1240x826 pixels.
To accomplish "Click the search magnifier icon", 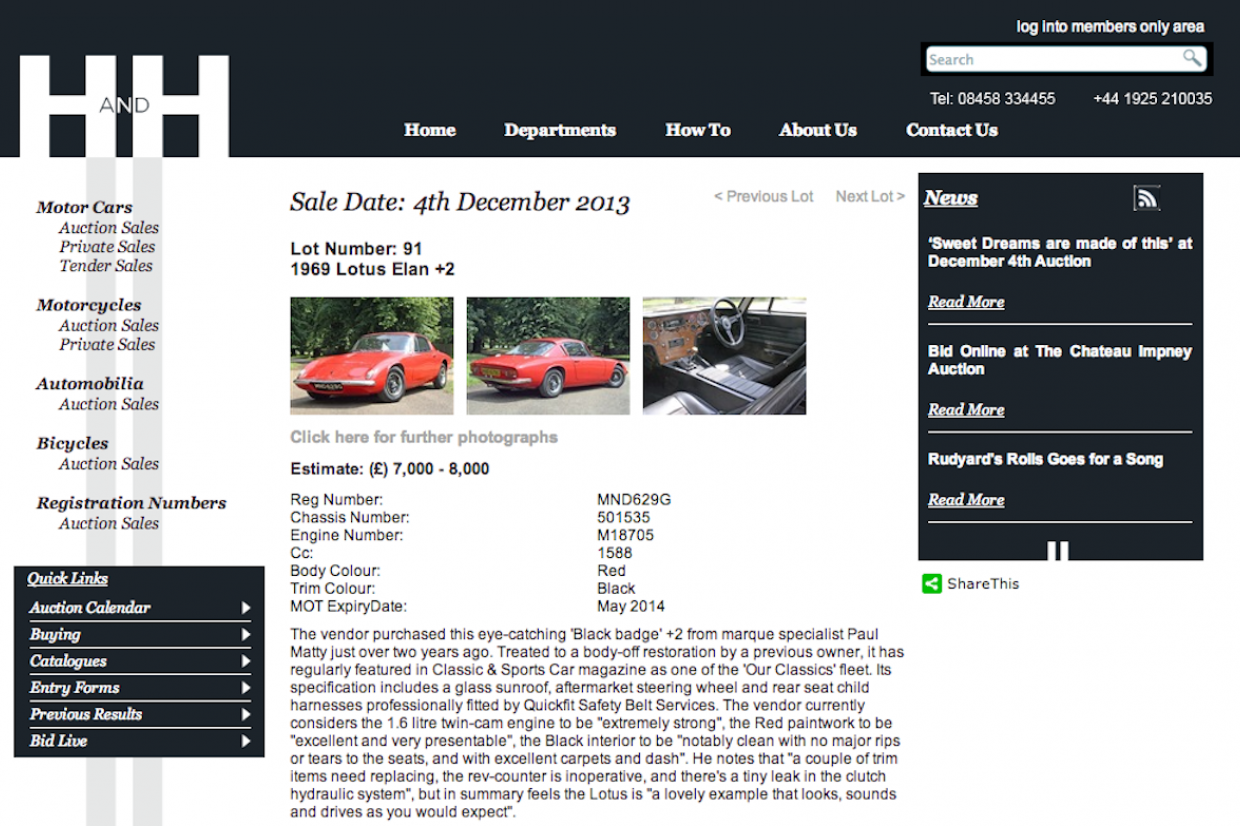I will pyautogui.click(x=1192, y=58).
